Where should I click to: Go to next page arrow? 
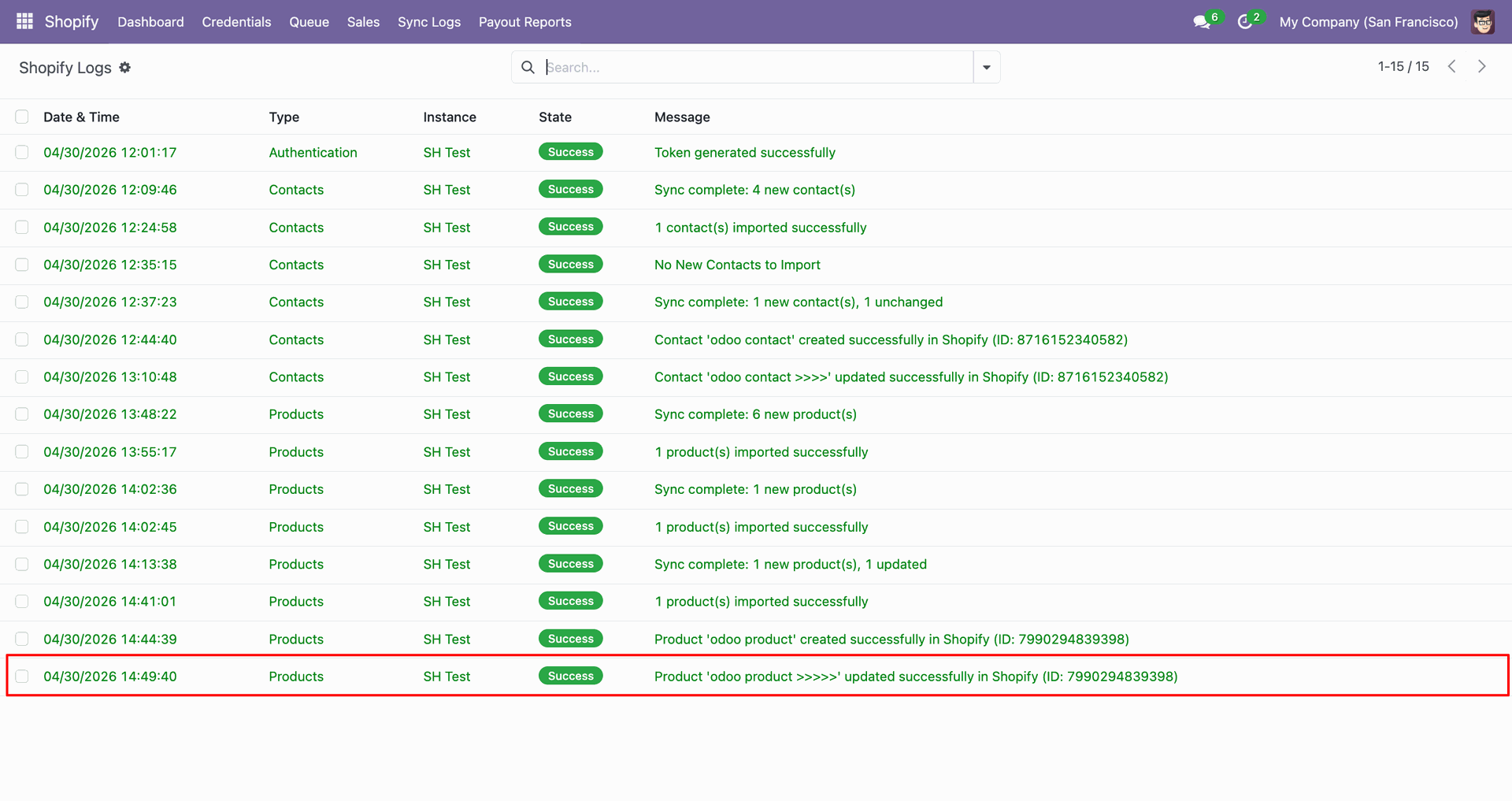tap(1481, 67)
